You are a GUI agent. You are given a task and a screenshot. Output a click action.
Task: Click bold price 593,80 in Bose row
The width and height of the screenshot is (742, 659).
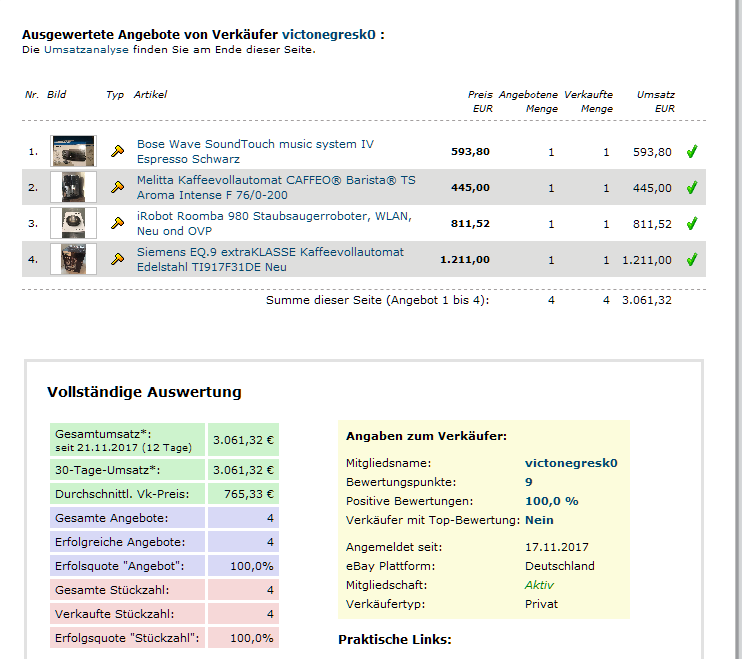470,151
